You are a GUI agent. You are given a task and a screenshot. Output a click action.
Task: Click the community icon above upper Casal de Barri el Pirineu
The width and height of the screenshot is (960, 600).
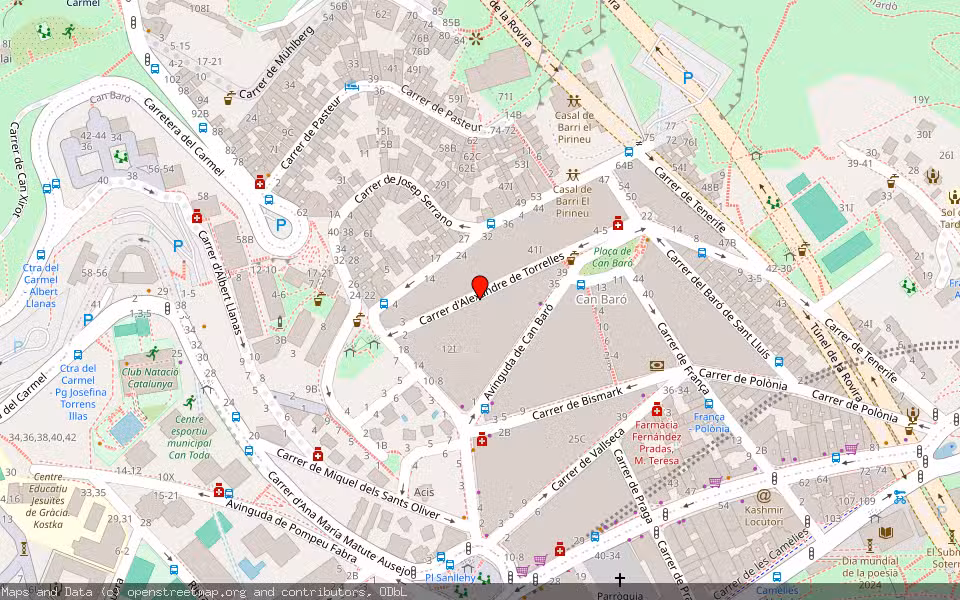[574, 102]
